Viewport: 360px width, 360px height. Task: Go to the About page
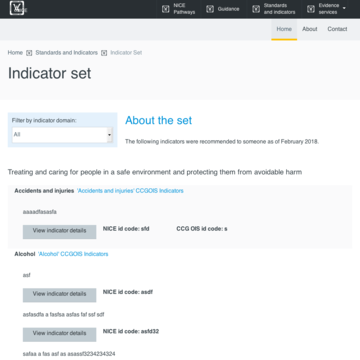pyautogui.click(x=310, y=29)
